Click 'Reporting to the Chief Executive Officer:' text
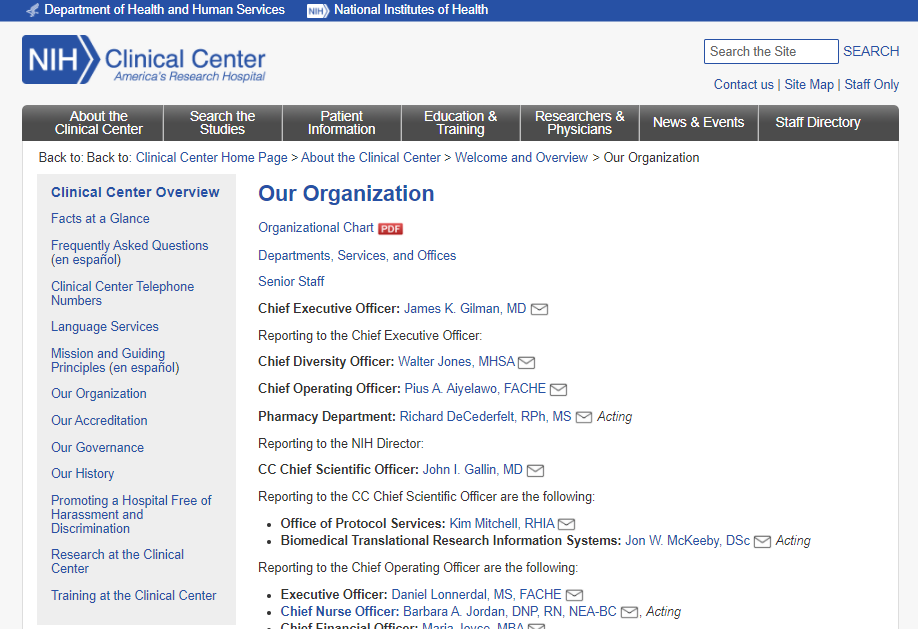The image size is (918, 629). click(x=370, y=336)
